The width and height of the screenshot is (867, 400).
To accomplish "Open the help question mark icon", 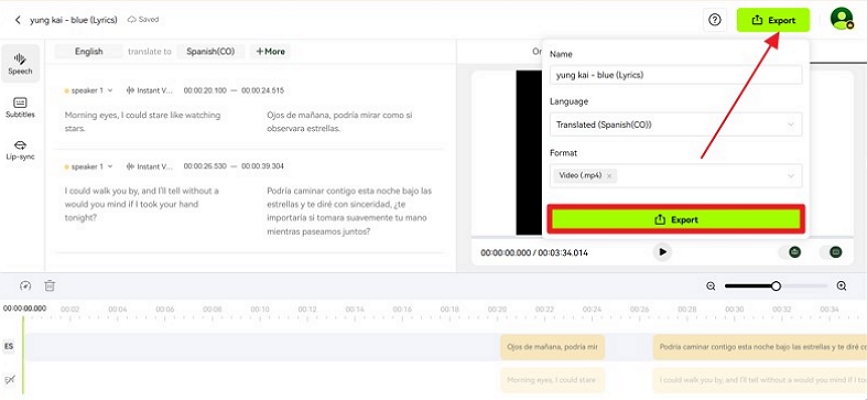I will click(x=714, y=19).
